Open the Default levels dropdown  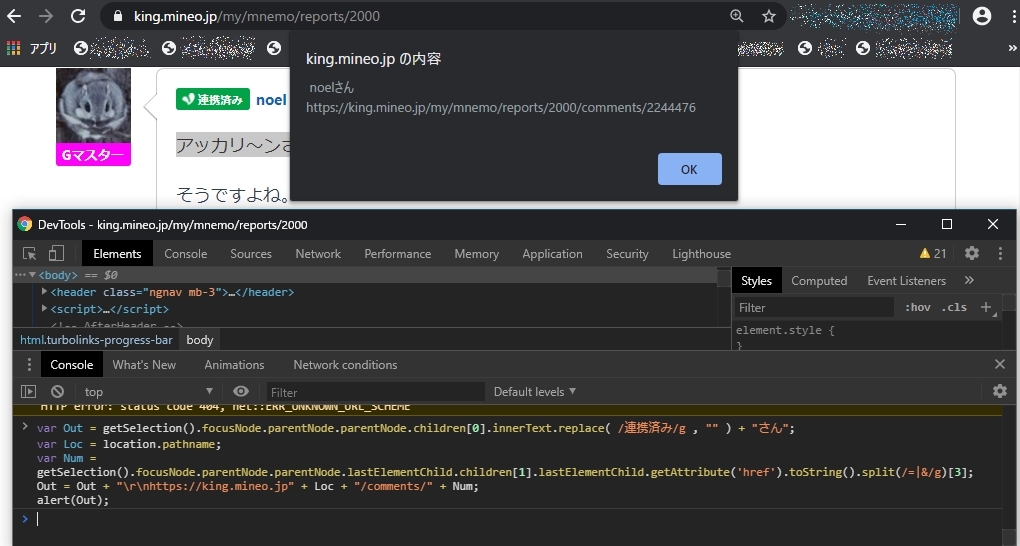pos(535,392)
